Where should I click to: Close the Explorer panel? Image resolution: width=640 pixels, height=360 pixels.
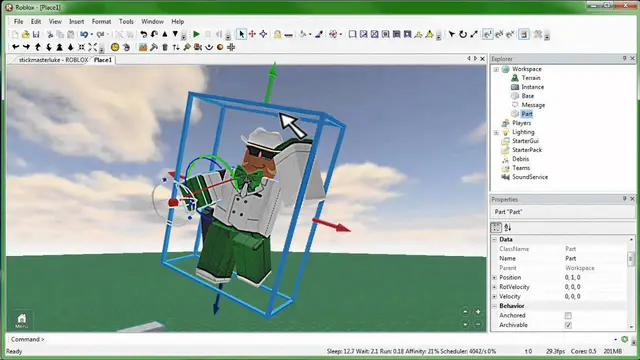click(632, 59)
